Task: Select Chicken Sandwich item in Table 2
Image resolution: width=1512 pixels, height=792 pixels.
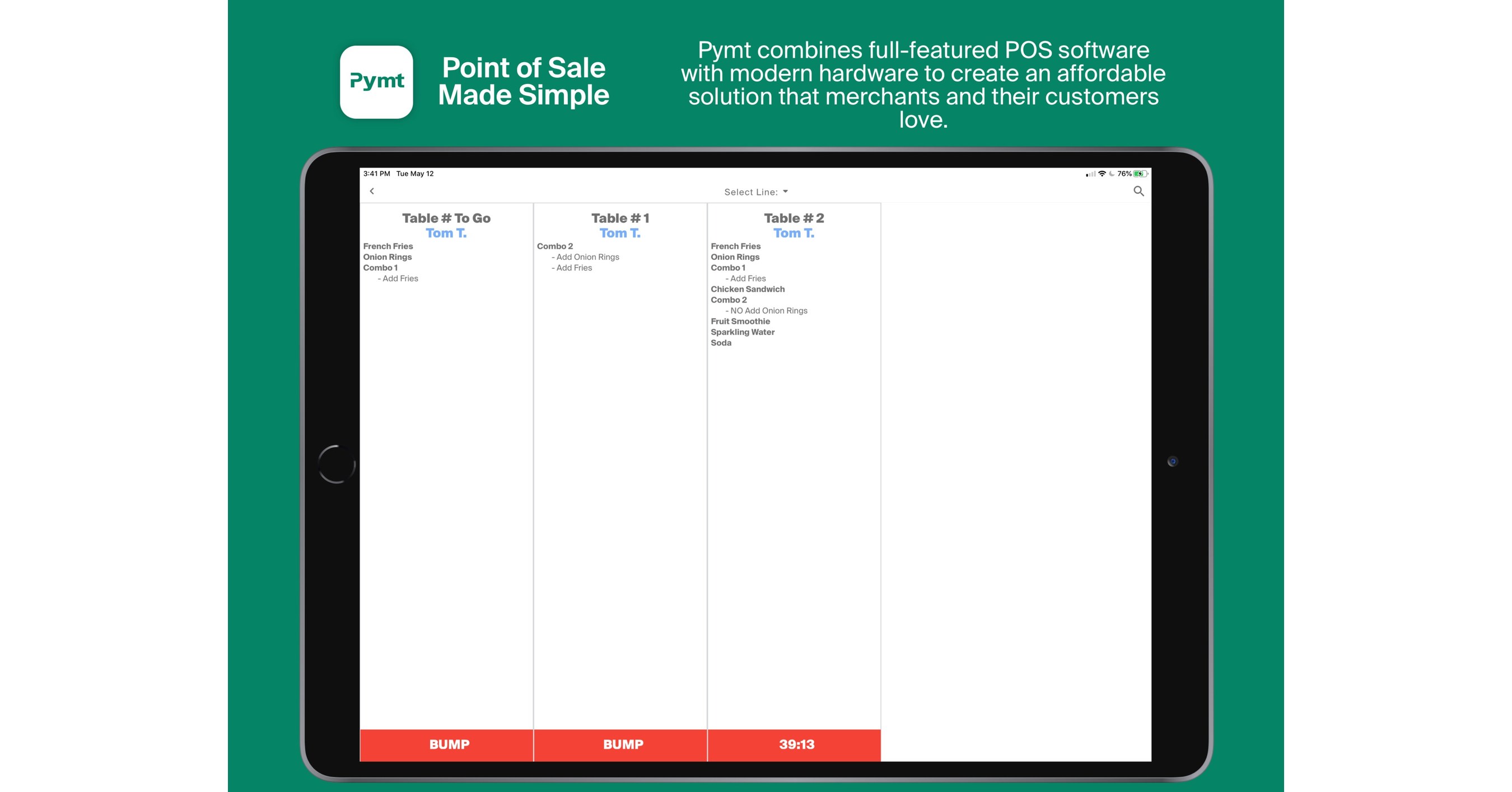Action: (x=747, y=290)
